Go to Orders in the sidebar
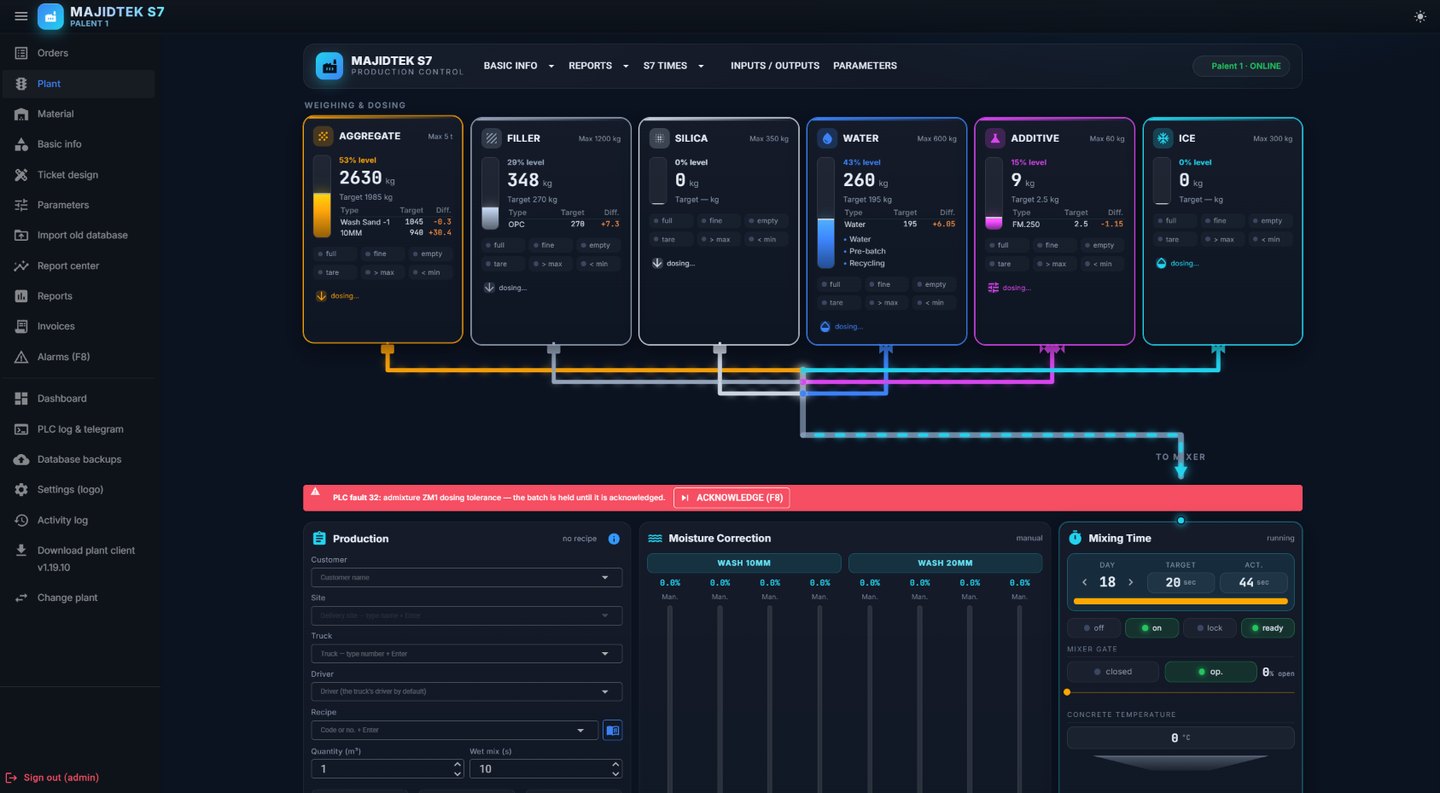This screenshot has width=1440, height=793. [x=79, y=53]
